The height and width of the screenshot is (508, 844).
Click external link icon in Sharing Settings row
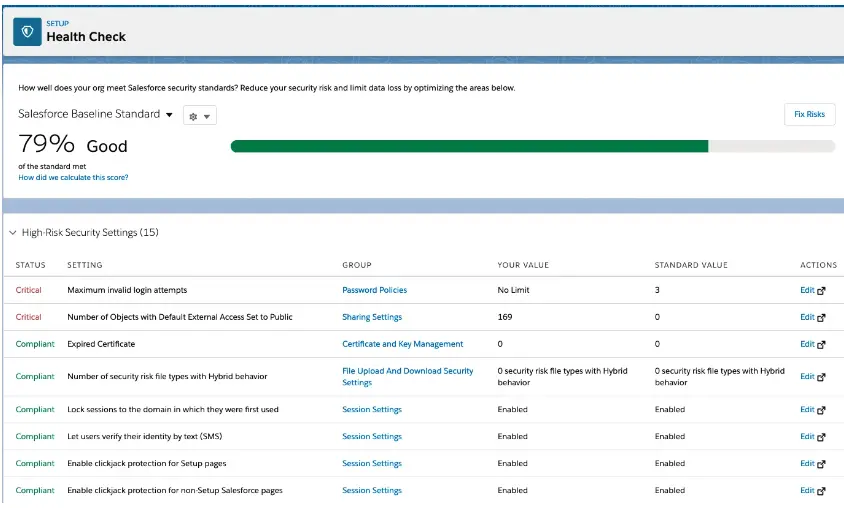(x=821, y=318)
